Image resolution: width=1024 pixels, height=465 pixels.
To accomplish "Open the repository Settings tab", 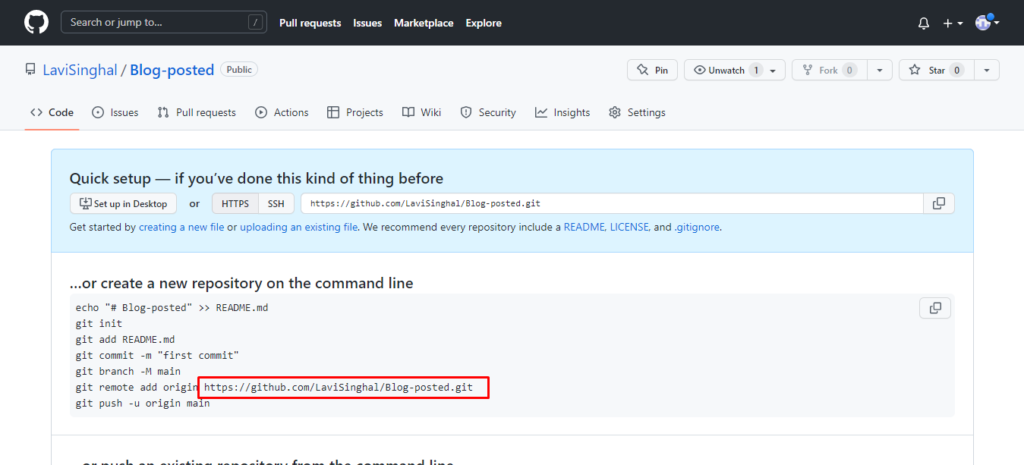I will click(637, 112).
